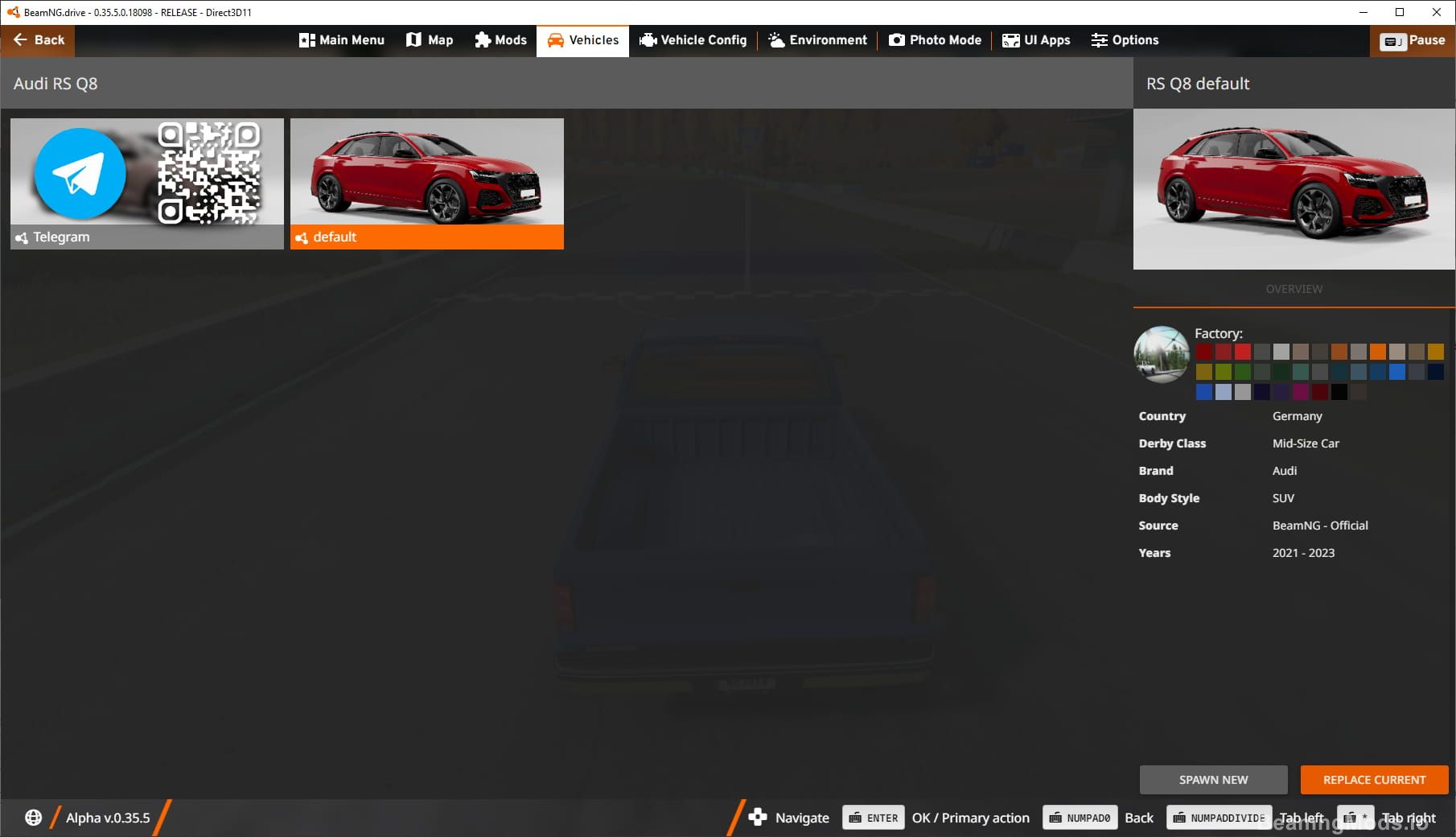Click the NUMPAD0 key hint
This screenshot has width=1456, height=837.
[1080, 818]
